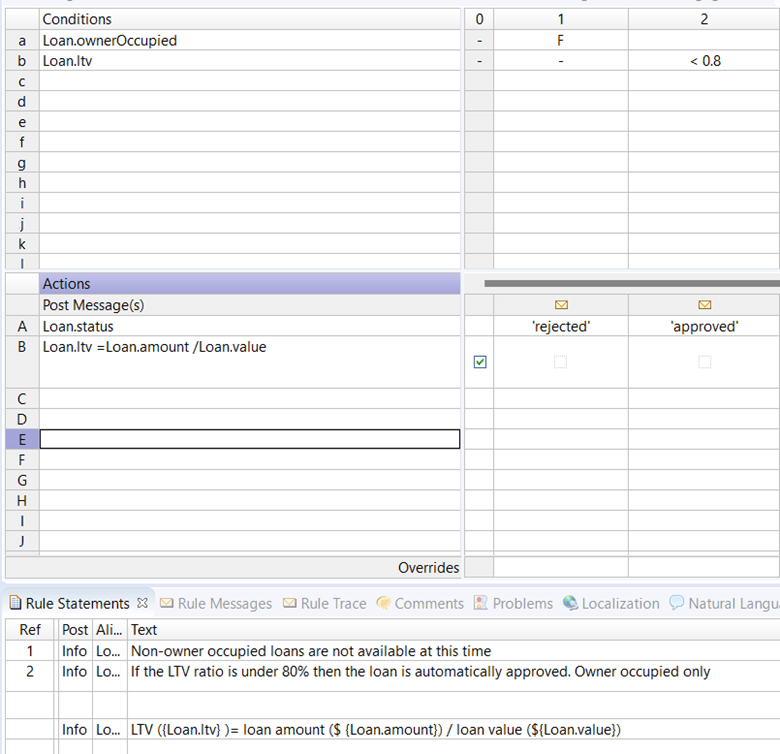Click the Rule Messages envelope tab icon
The height and width of the screenshot is (754, 780).
(166, 603)
